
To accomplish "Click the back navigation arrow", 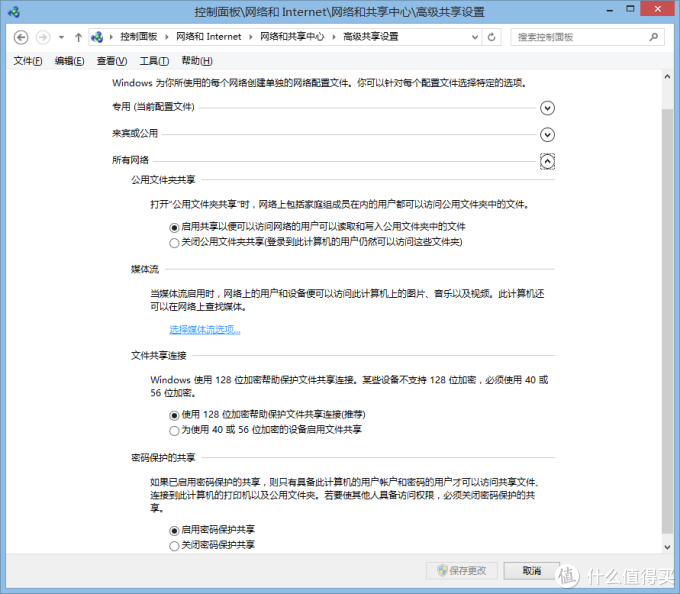I will click(x=21, y=37).
